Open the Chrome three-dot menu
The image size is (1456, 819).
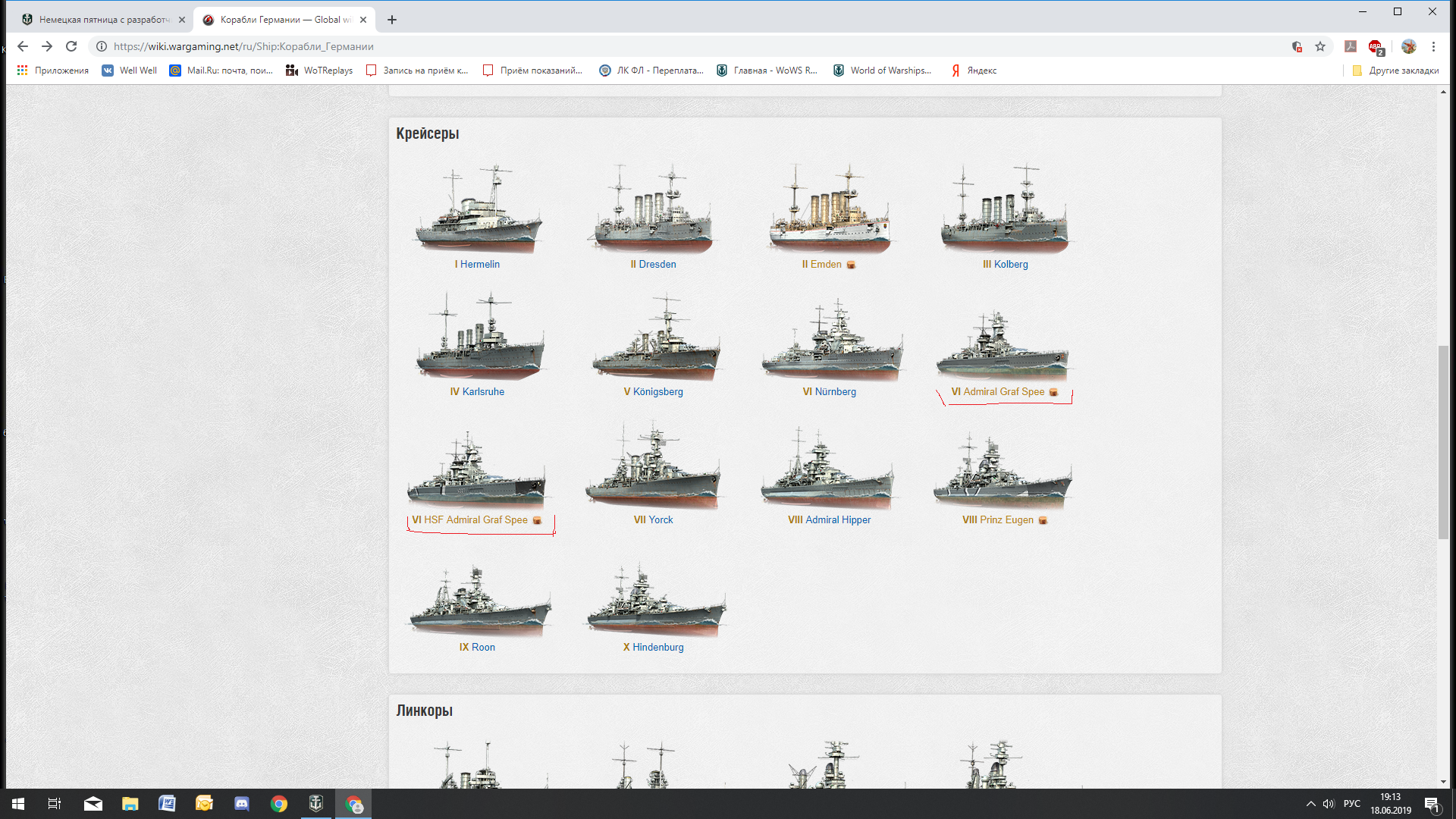(x=1433, y=46)
